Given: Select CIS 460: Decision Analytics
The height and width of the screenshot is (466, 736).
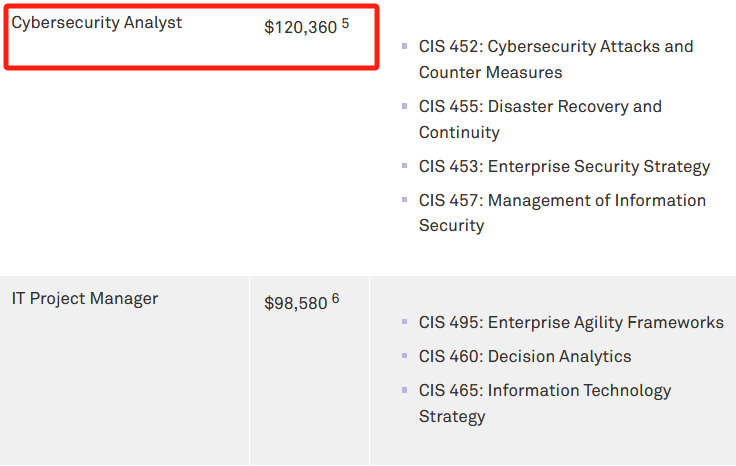Looking at the screenshot, I should point(525,357).
